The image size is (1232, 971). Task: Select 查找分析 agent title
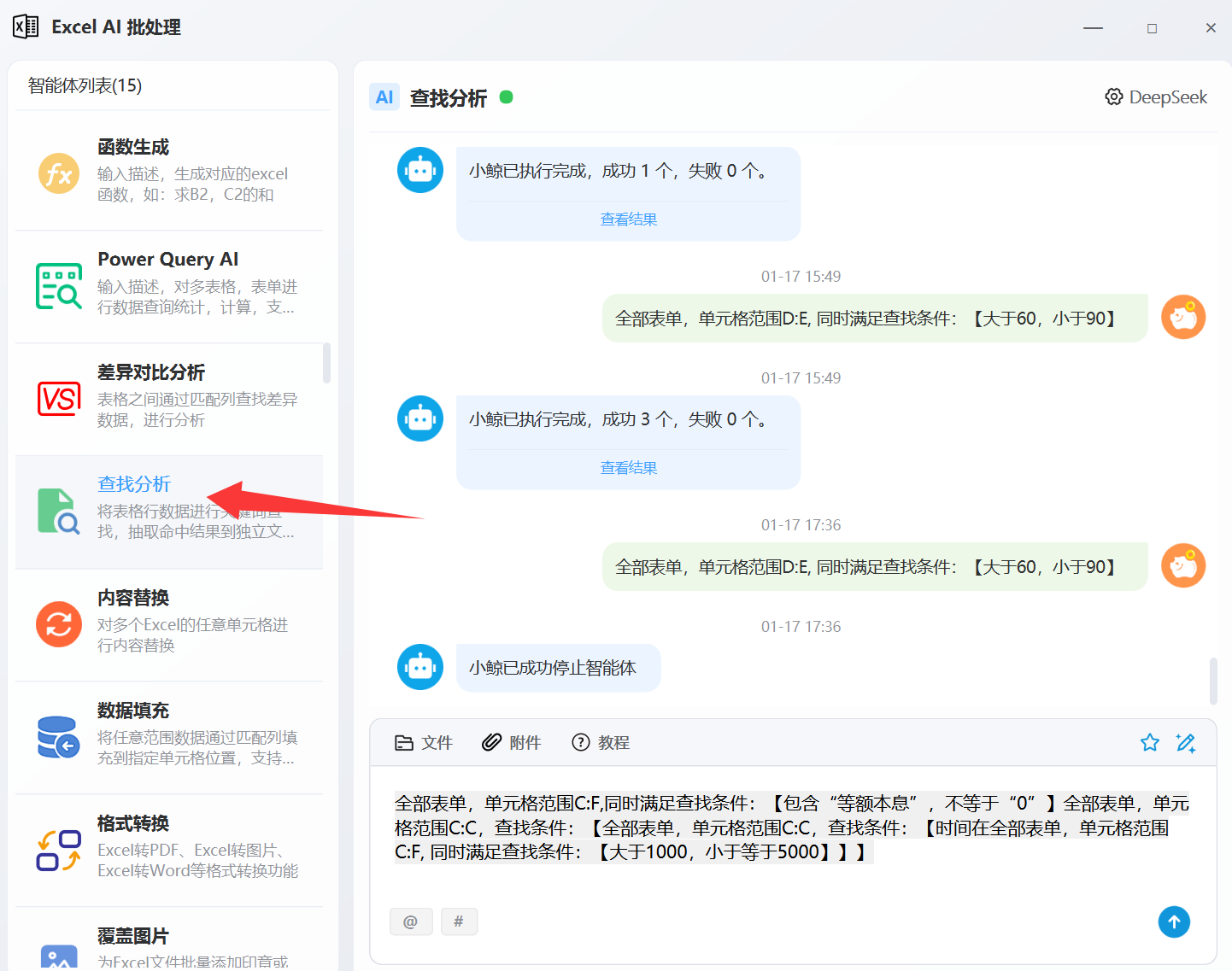[134, 484]
